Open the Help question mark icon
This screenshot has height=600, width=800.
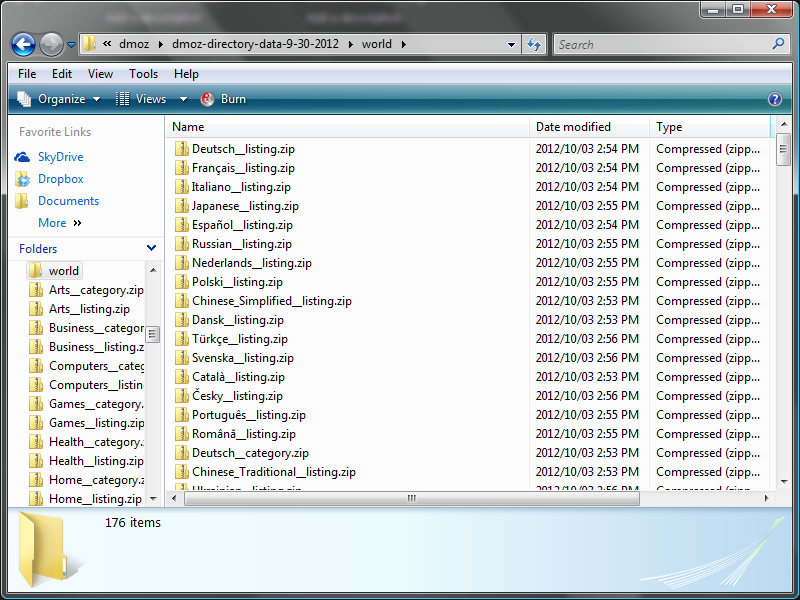(774, 99)
